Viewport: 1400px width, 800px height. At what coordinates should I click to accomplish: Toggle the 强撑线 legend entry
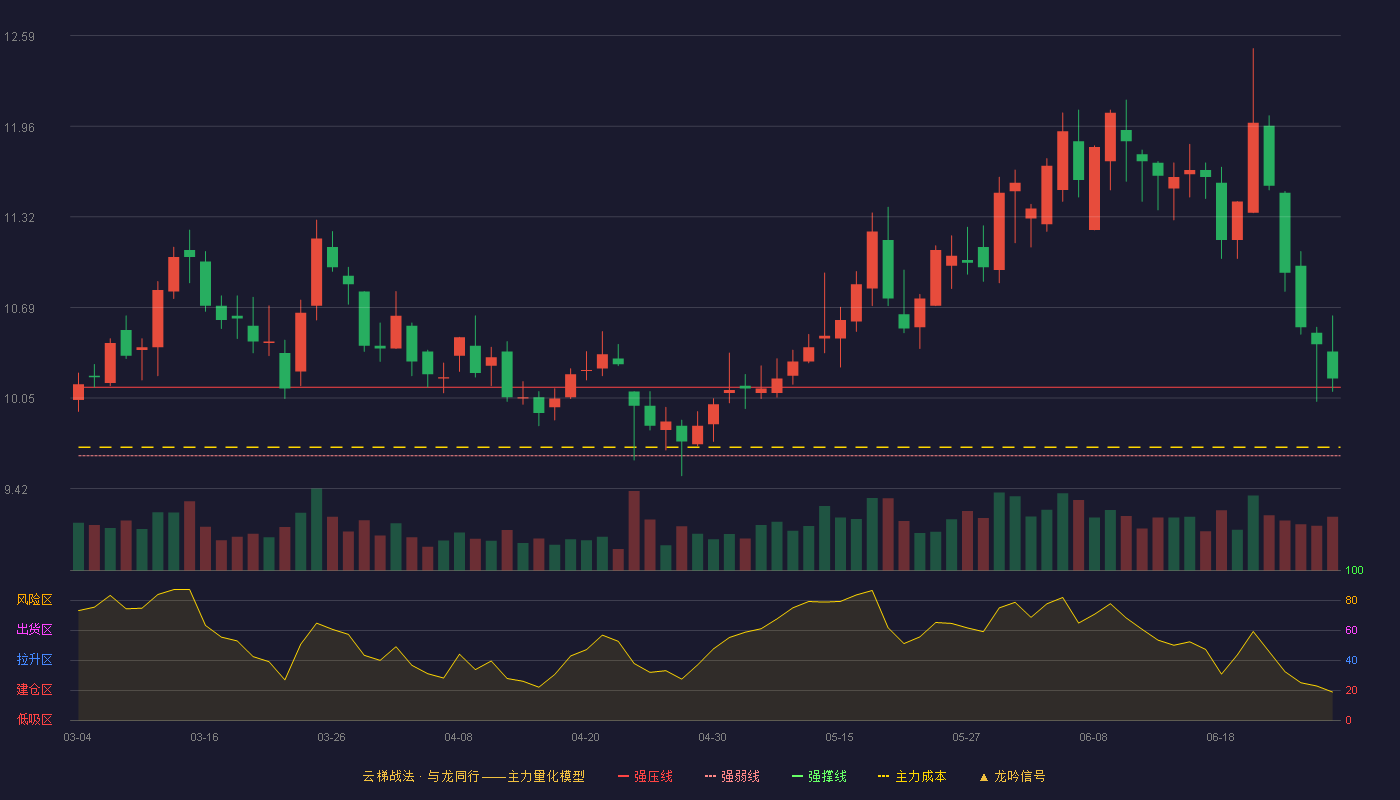coord(819,776)
